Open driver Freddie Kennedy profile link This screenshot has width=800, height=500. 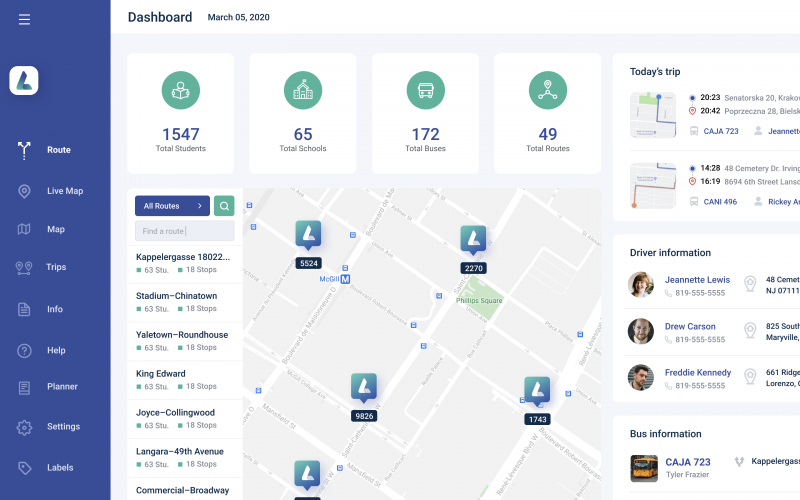click(x=697, y=372)
